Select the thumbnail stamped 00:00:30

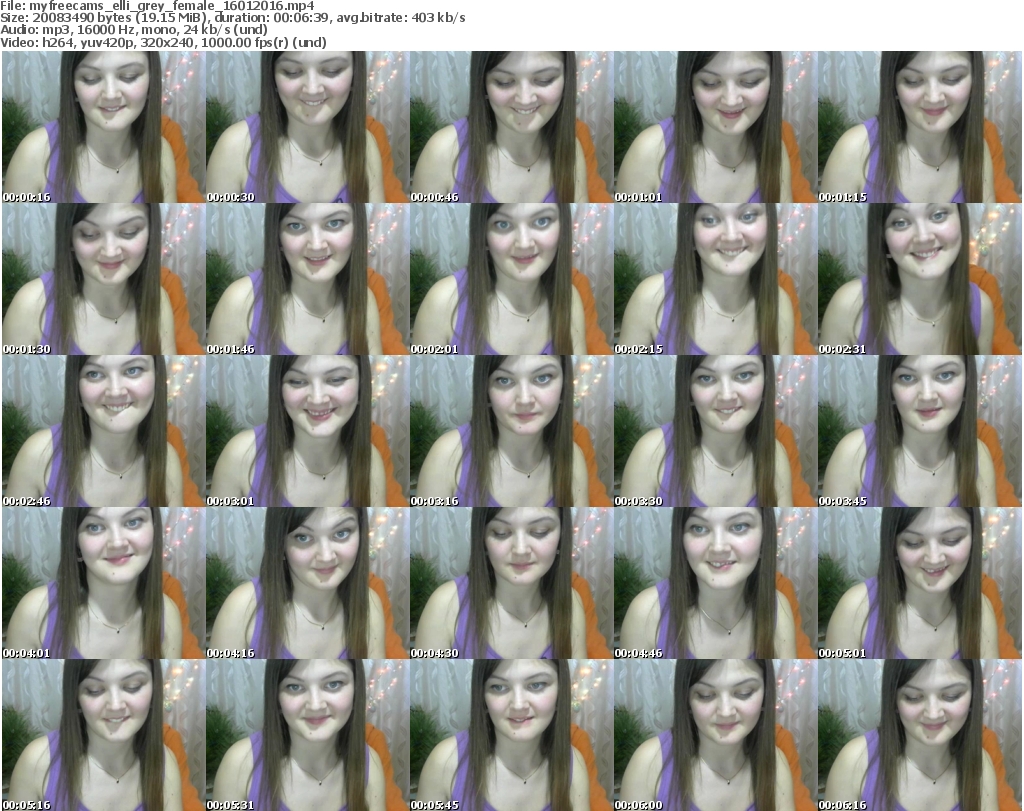(308, 127)
